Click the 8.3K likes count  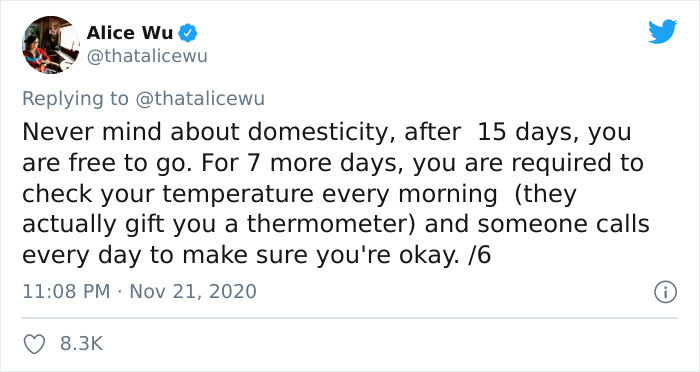click(x=82, y=343)
